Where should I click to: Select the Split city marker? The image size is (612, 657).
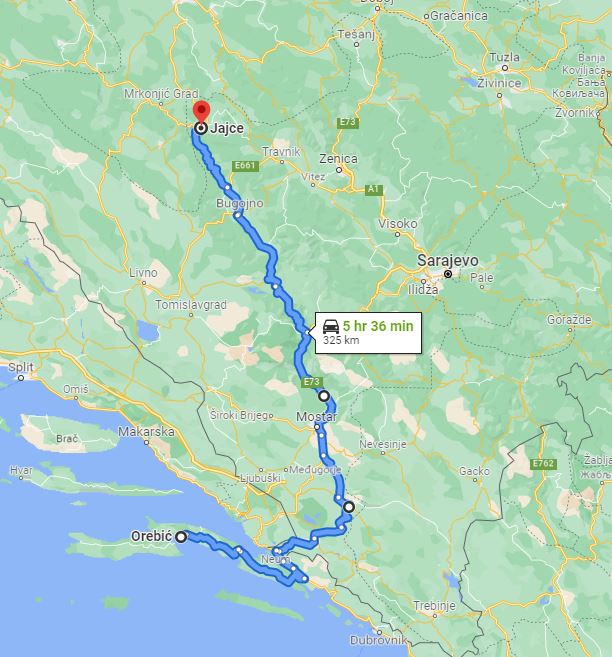click(21, 378)
